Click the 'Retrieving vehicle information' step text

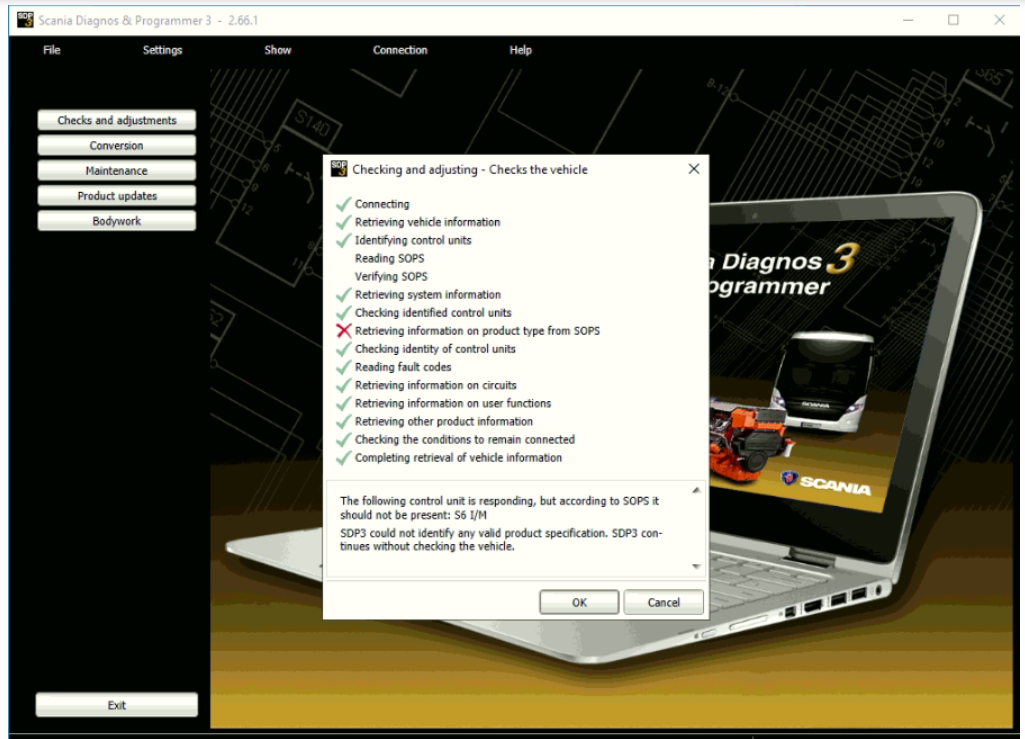click(428, 222)
